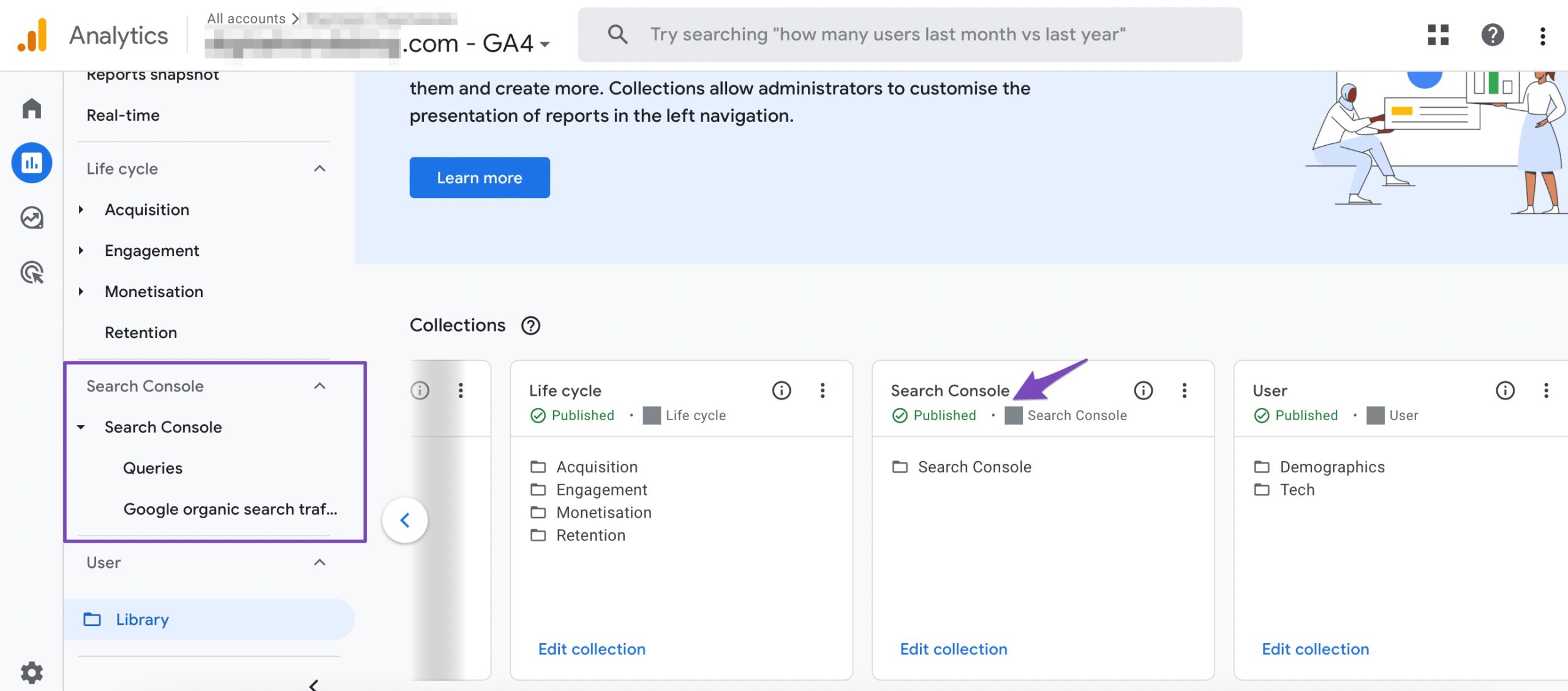Image resolution: width=1568 pixels, height=691 pixels.
Task: Open the Admin gear icon
Action: [32, 672]
